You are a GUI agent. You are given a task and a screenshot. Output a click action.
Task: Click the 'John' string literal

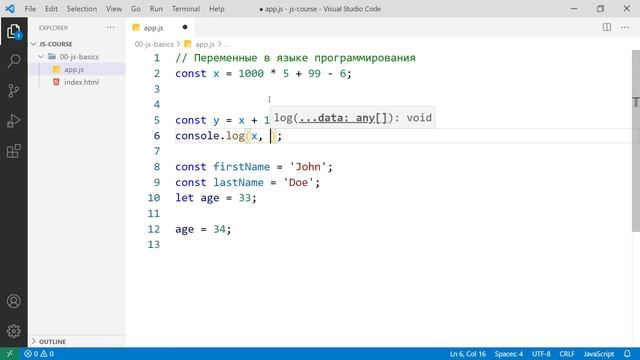pos(308,167)
